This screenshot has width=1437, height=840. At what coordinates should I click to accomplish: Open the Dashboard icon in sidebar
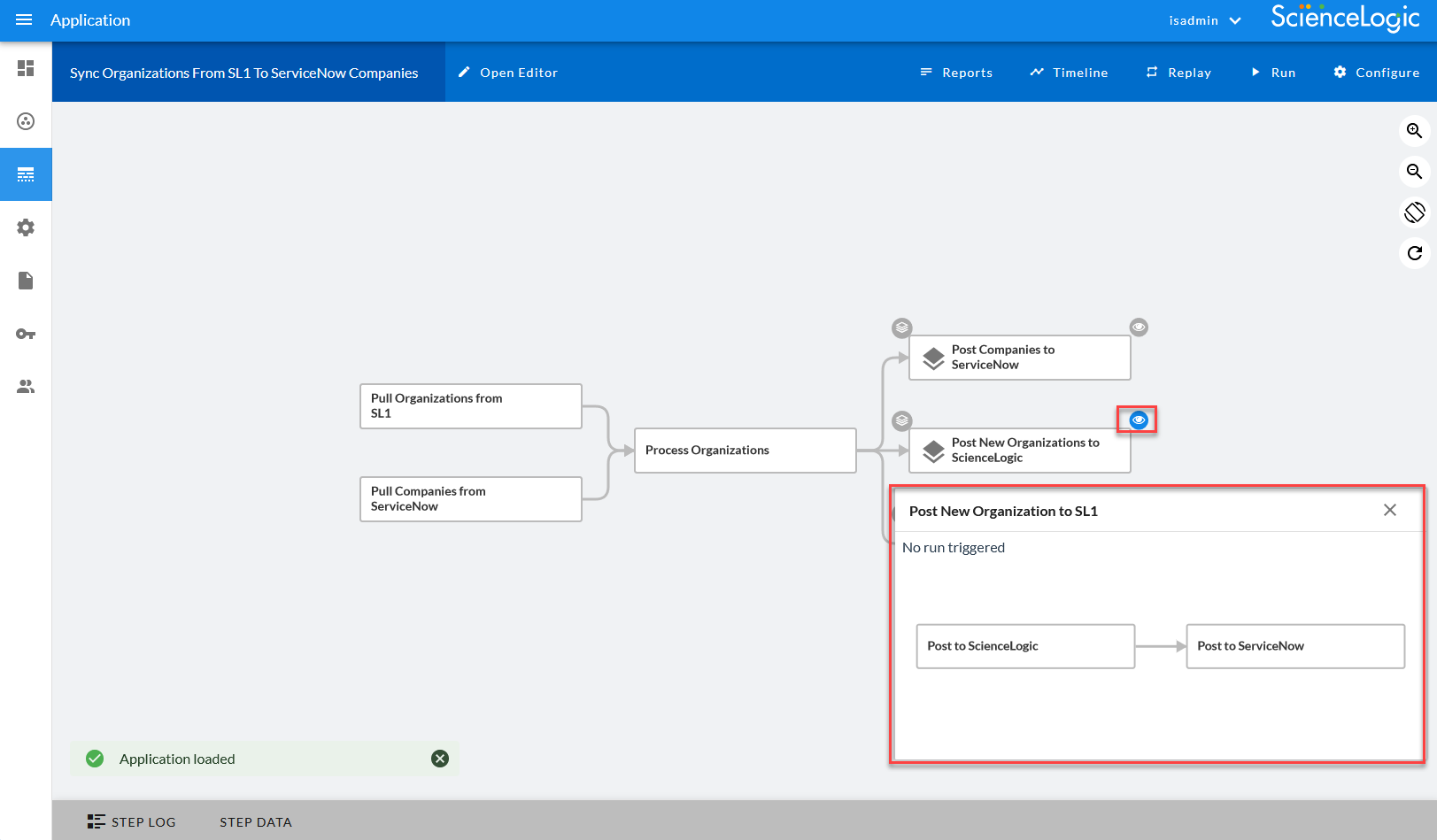click(x=26, y=68)
